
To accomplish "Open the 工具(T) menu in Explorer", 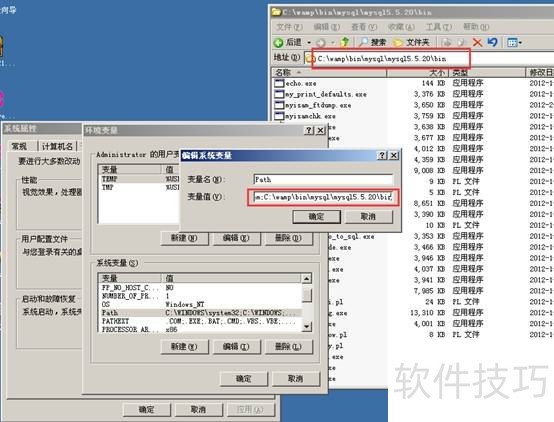I will 438,27.
